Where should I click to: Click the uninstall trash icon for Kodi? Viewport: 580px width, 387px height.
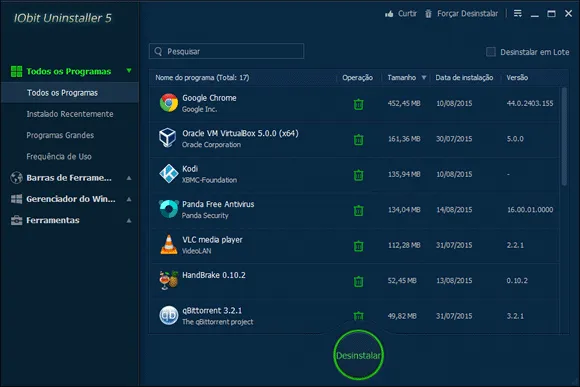(358, 175)
